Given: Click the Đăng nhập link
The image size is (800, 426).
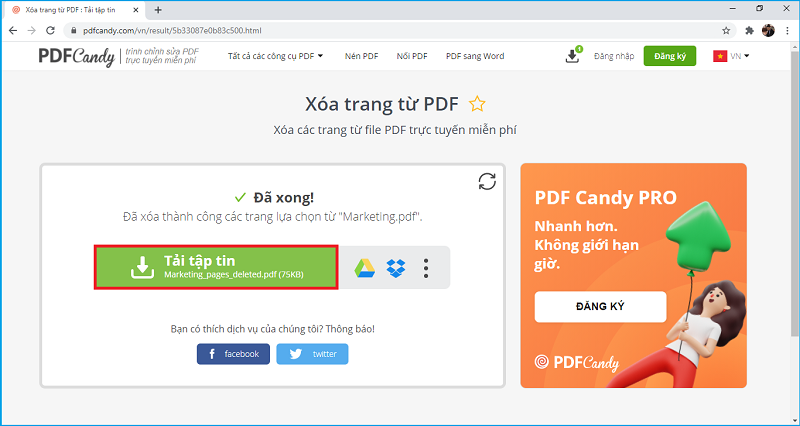Looking at the screenshot, I should click(614, 56).
